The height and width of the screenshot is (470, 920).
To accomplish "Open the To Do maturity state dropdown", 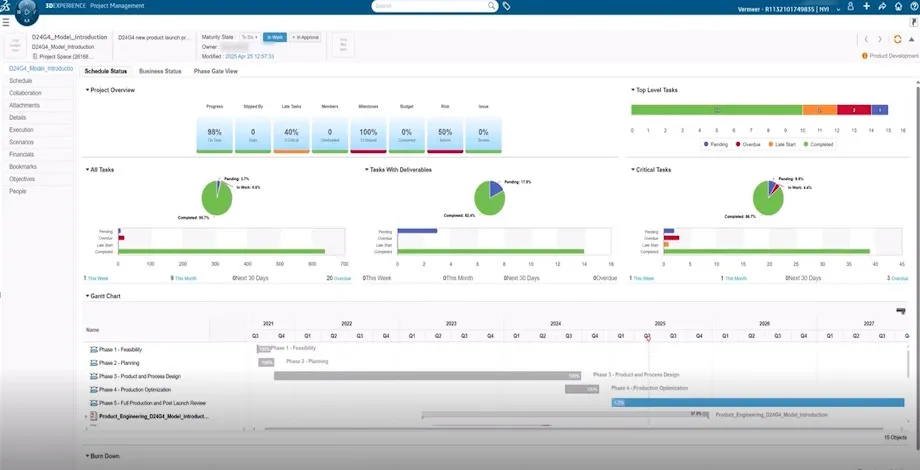I will point(250,37).
